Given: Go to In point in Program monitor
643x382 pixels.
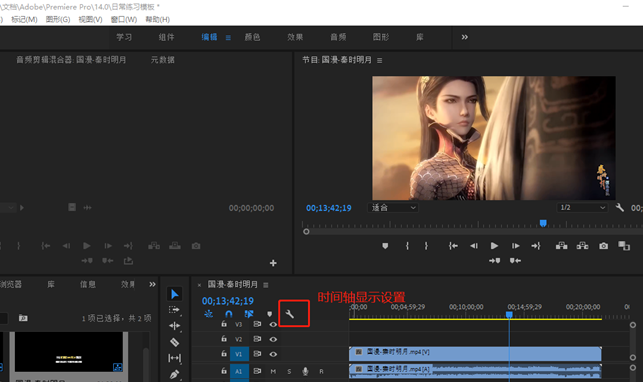Looking at the screenshot, I should click(453, 246).
